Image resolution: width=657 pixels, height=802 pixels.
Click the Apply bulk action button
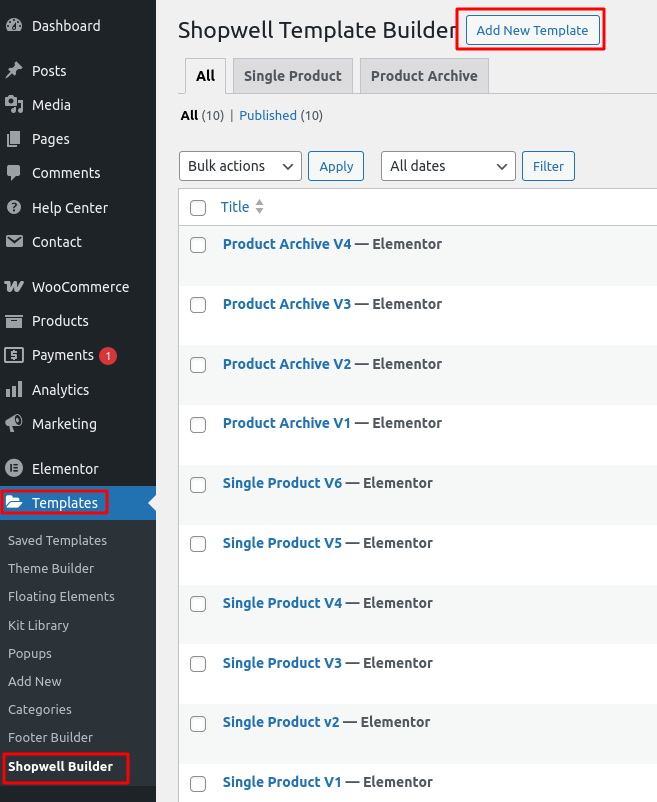[x=336, y=166]
